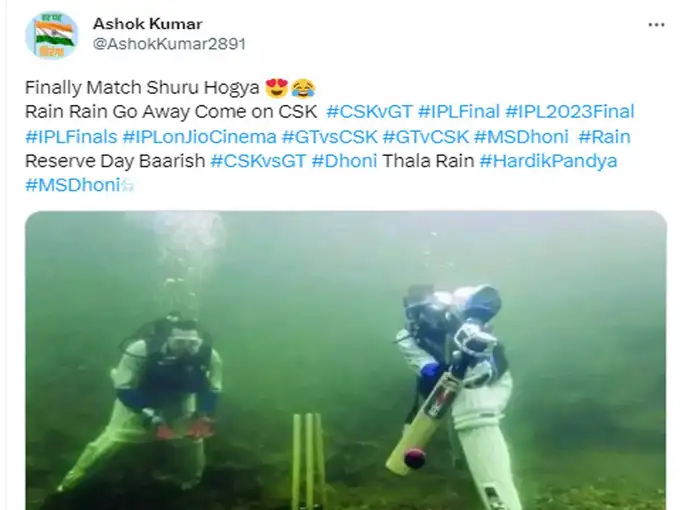Open the #CSKvsGT hashtag

(x=258, y=161)
